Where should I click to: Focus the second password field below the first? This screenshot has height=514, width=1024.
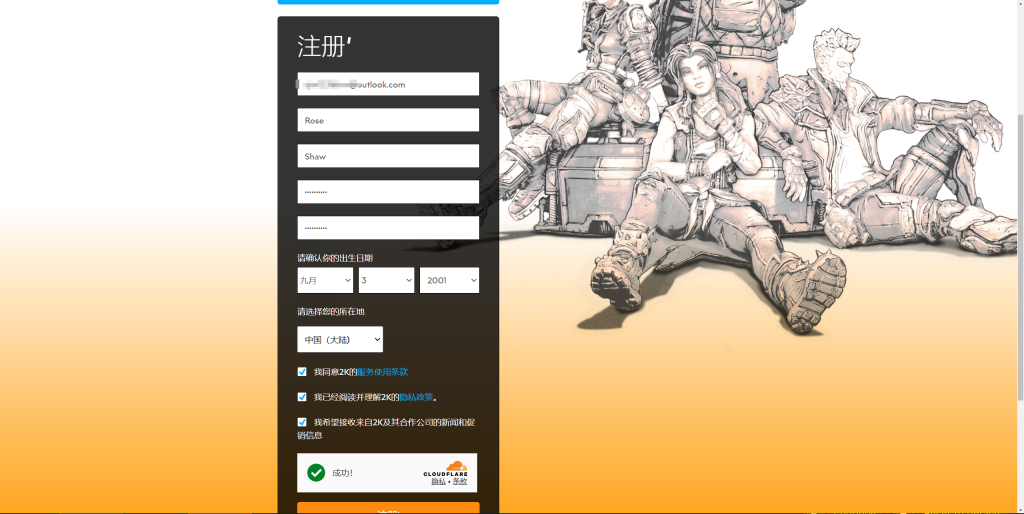click(388, 228)
